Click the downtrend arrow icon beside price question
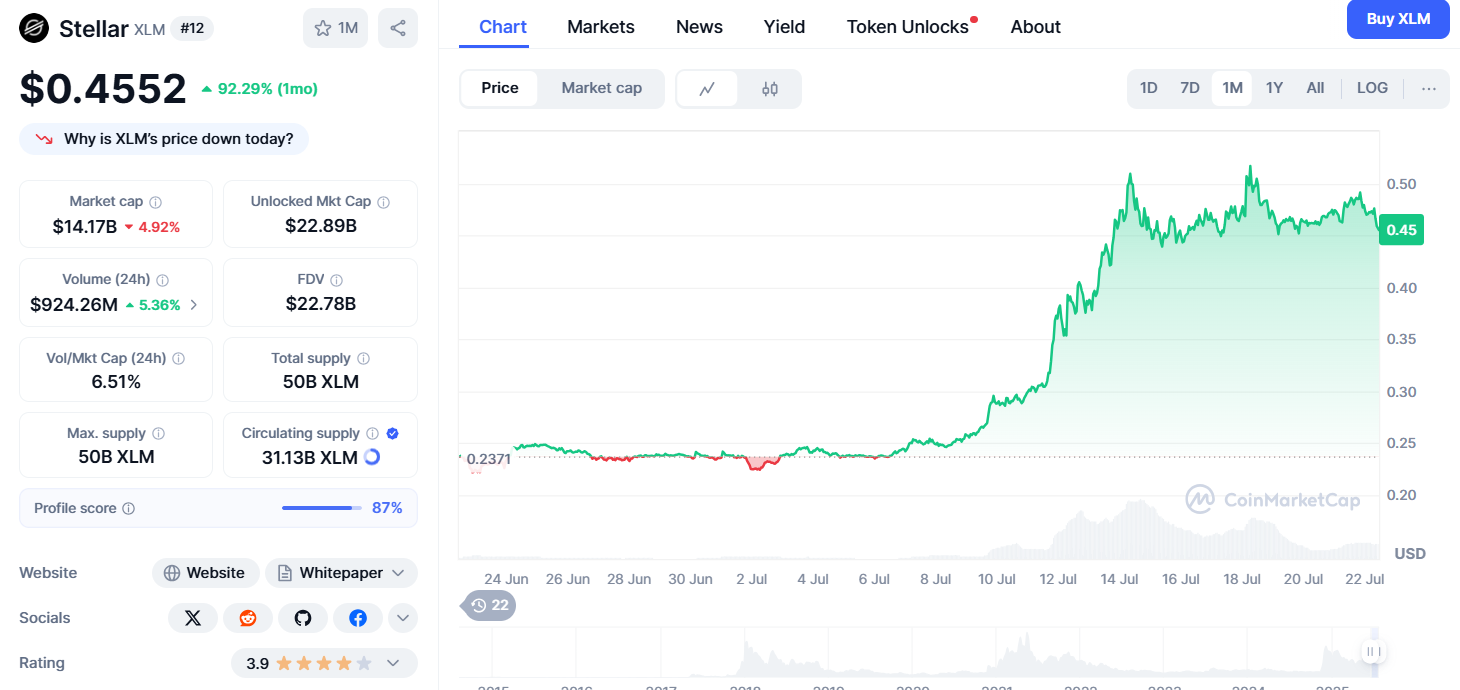Image resolution: width=1460 pixels, height=690 pixels. tap(44, 139)
